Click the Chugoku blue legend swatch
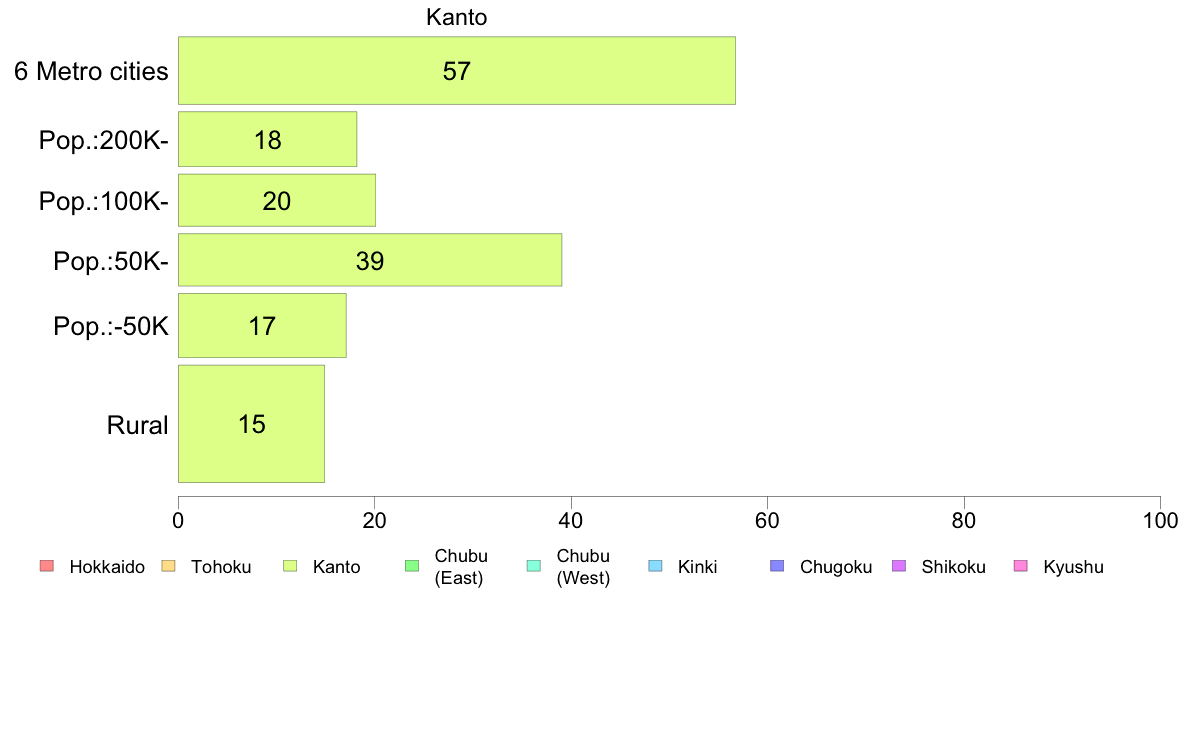Viewport: 1188px width, 736px height. click(777, 566)
